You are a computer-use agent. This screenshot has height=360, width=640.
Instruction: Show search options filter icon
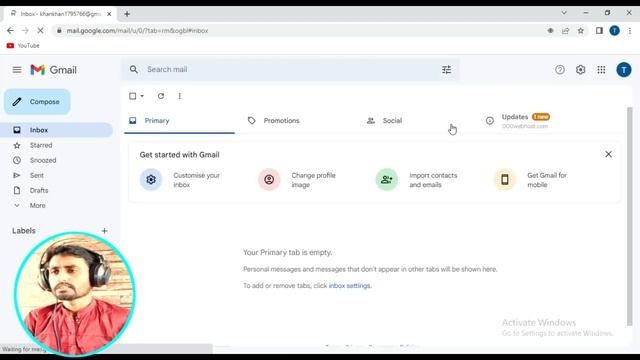pos(447,70)
